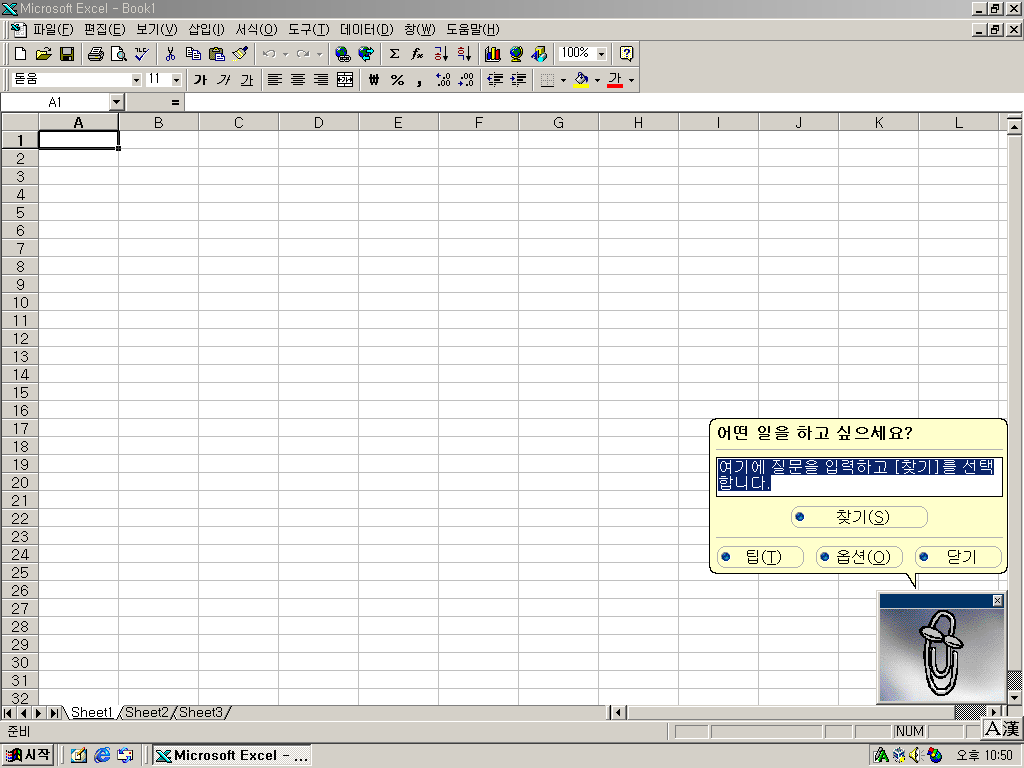Open the Font Color dropdown arrow

pyautogui.click(x=631, y=80)
